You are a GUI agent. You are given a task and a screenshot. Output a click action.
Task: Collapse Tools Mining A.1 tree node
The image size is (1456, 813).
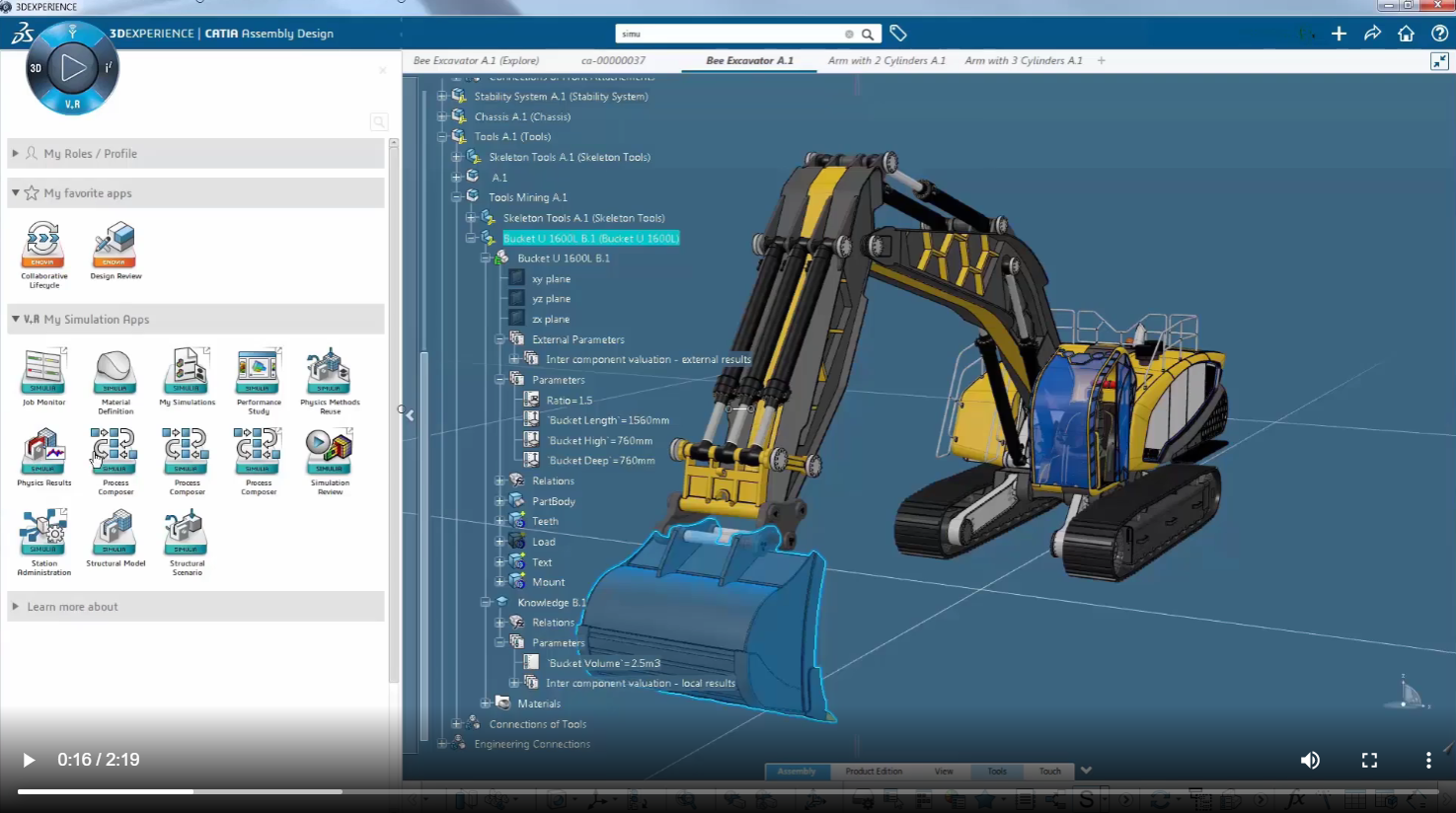(x=457, y=197)
